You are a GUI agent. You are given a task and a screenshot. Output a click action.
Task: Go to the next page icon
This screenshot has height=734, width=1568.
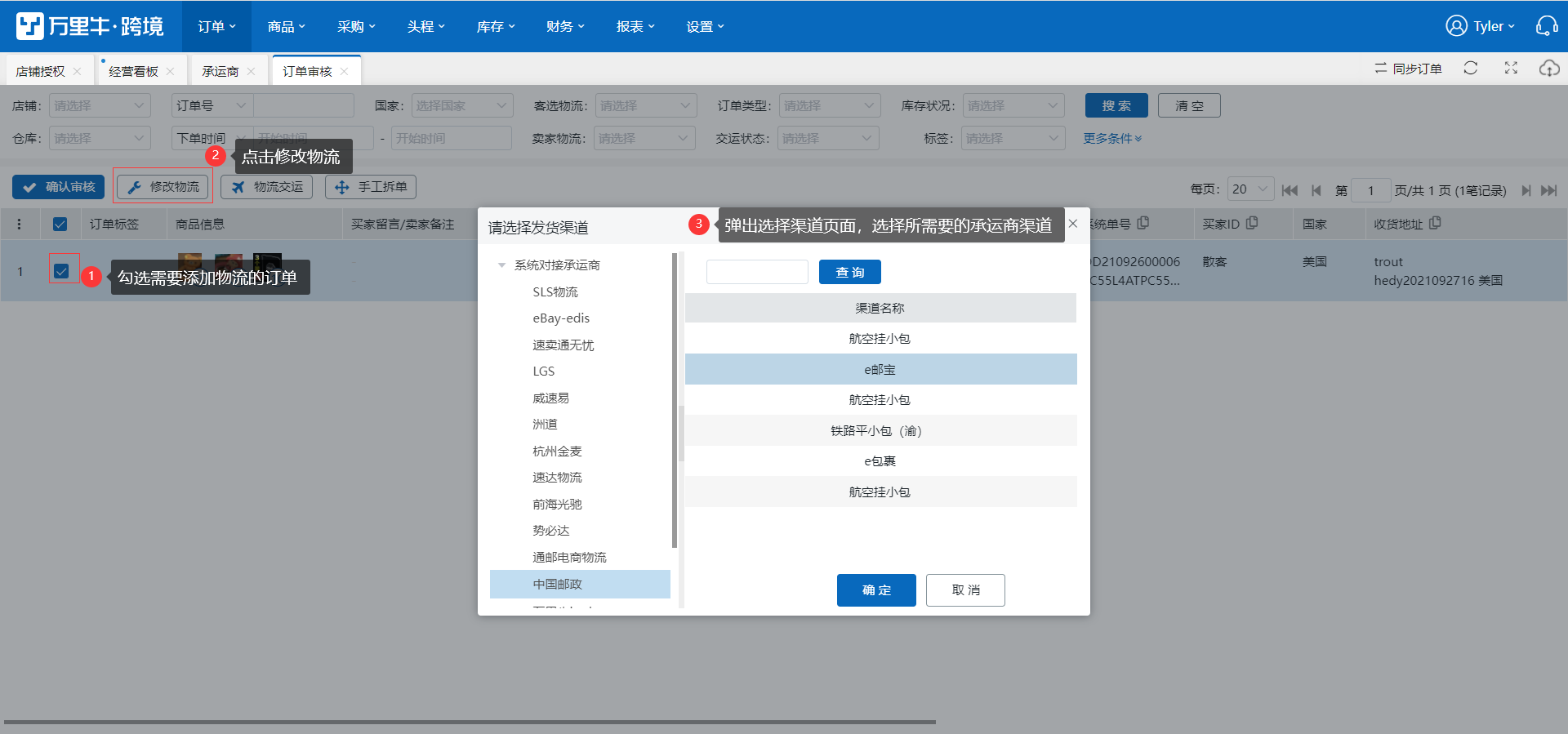[1526, 190]
